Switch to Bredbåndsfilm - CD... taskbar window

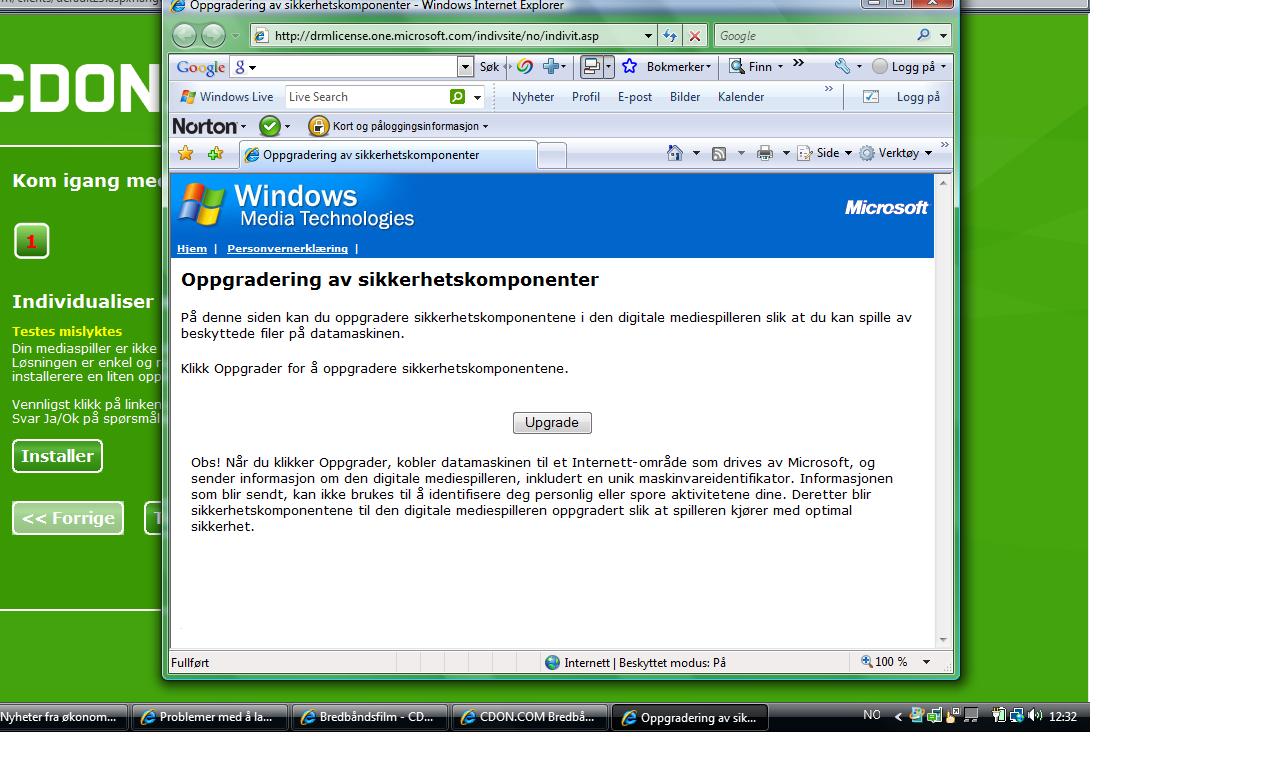tap(370, 717)
